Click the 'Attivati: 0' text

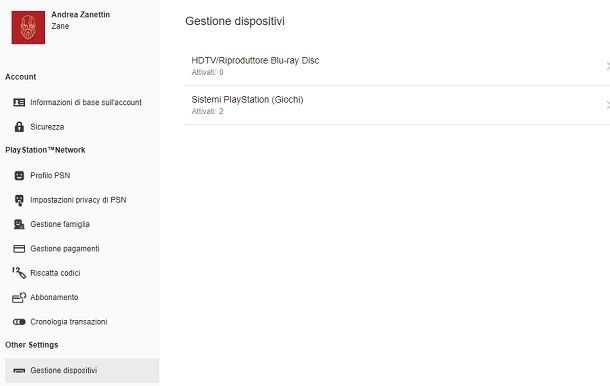click(207, 72)
